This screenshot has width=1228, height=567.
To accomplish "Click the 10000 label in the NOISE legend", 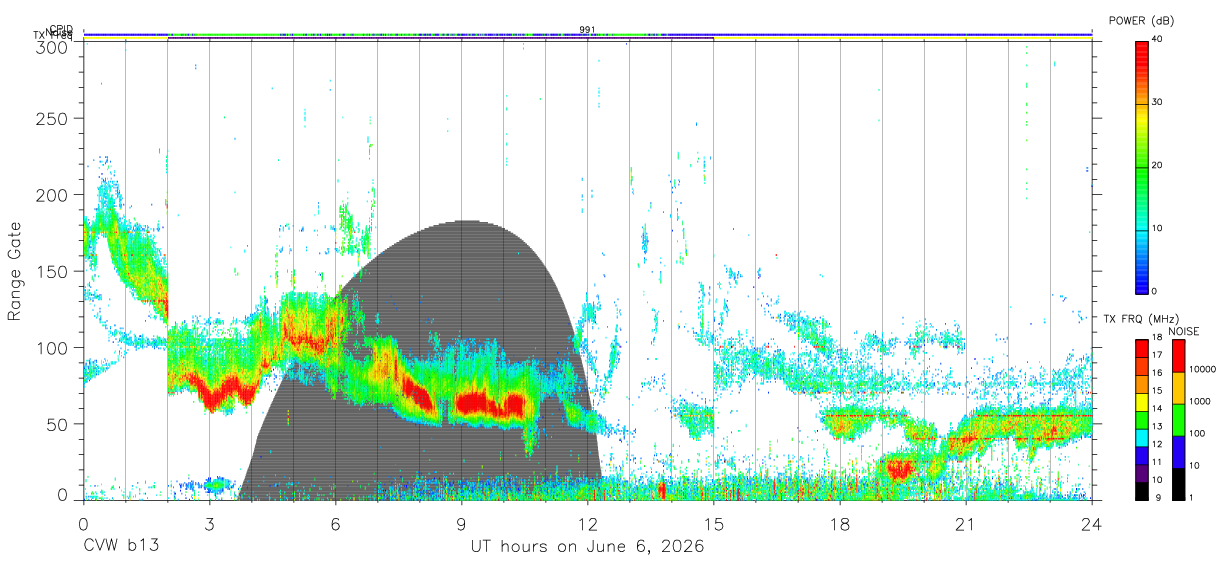I will (1202, 369).
